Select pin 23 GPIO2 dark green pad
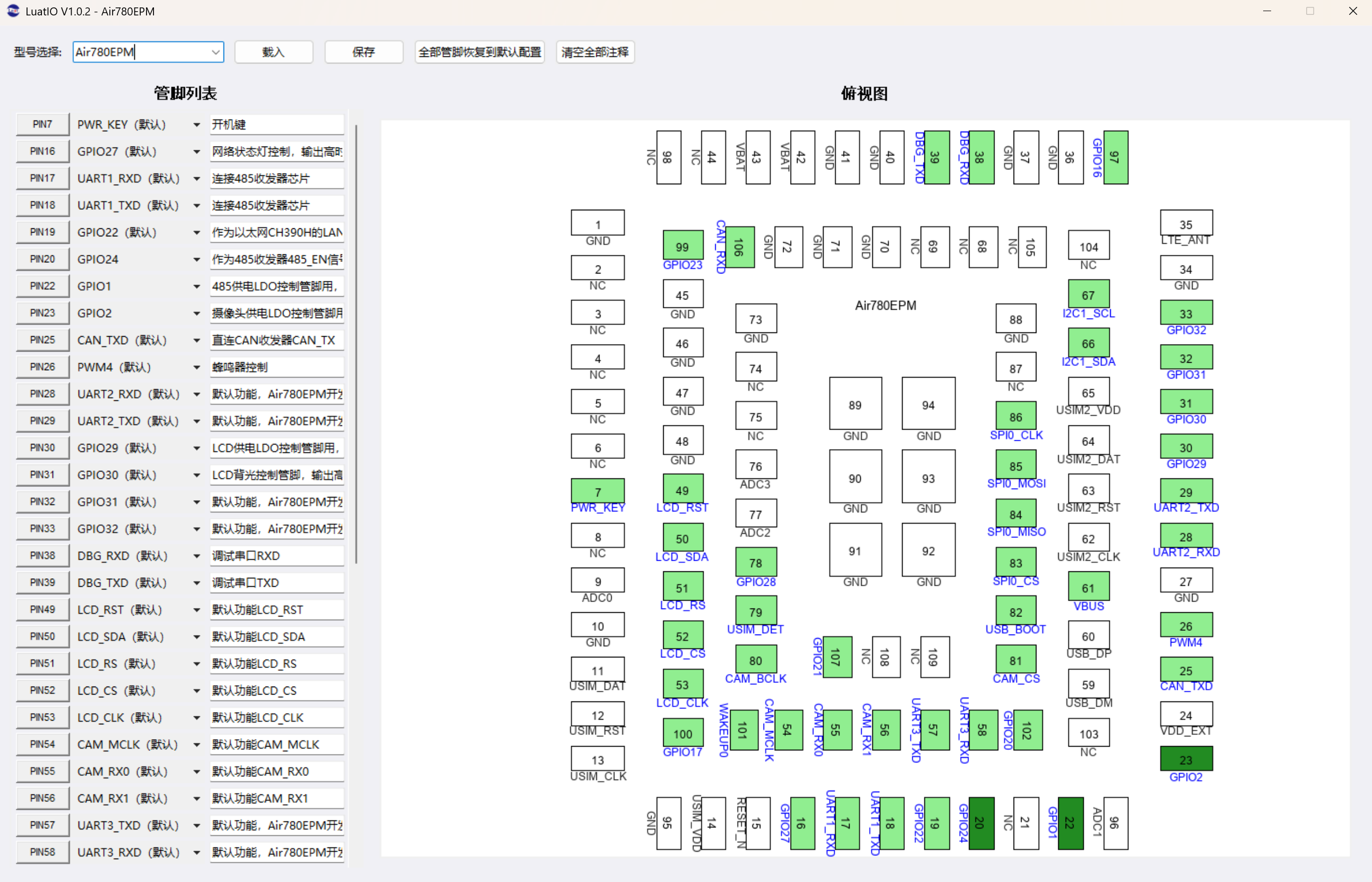Image resolution: width=1372 pixels, height=882 pixels. [1186, 759]
